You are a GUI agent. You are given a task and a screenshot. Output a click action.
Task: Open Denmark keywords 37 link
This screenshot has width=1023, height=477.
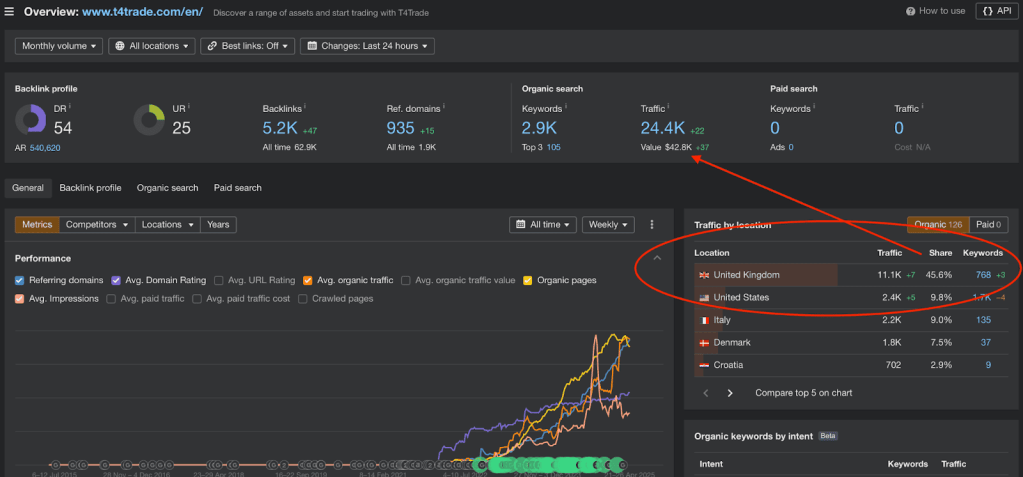(x=985, y=343)
